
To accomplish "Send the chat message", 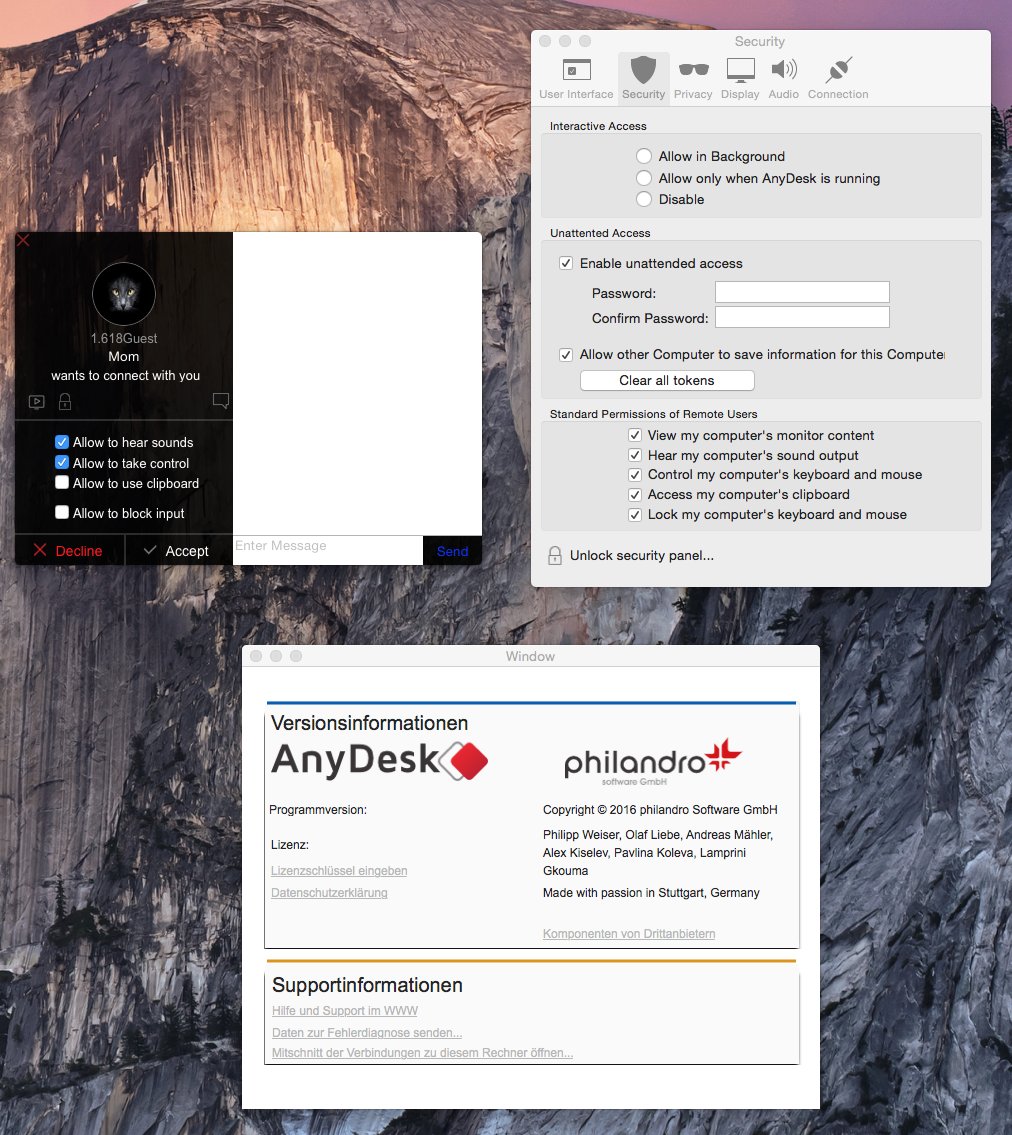I will [x=452, y=551].
